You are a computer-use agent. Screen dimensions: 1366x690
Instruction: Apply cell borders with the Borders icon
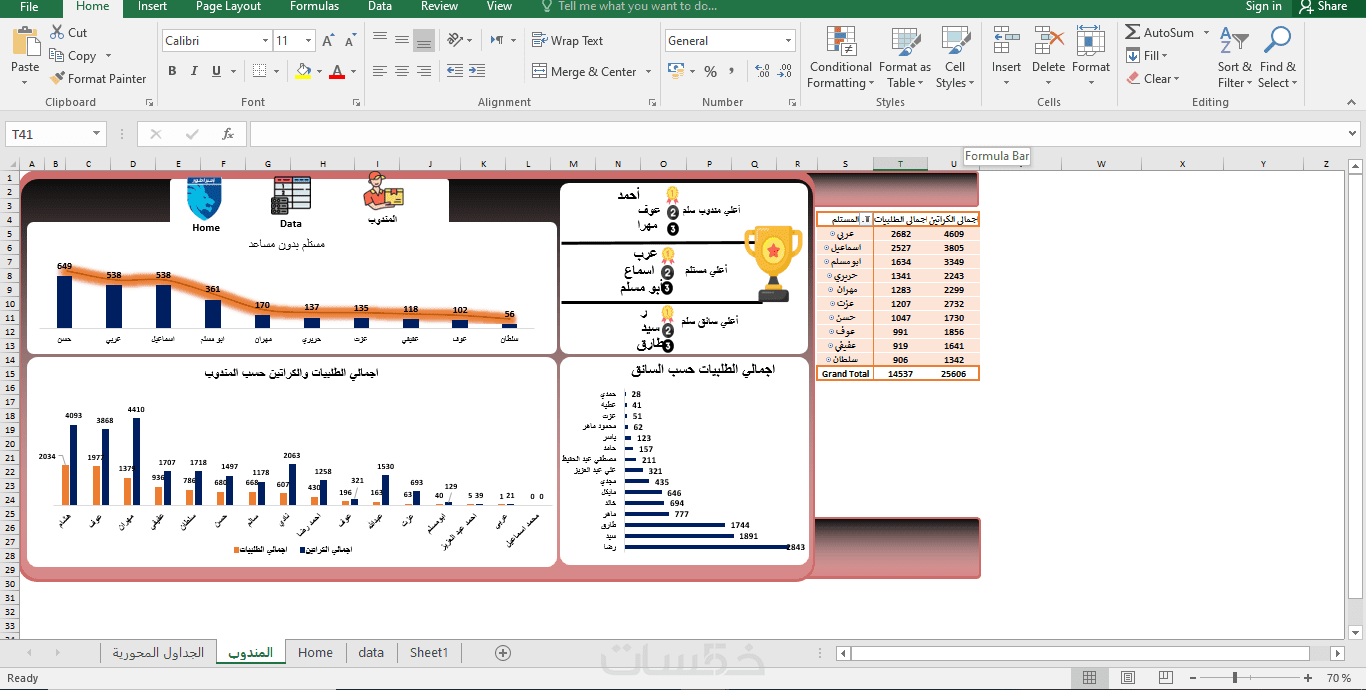coord(260,71)
